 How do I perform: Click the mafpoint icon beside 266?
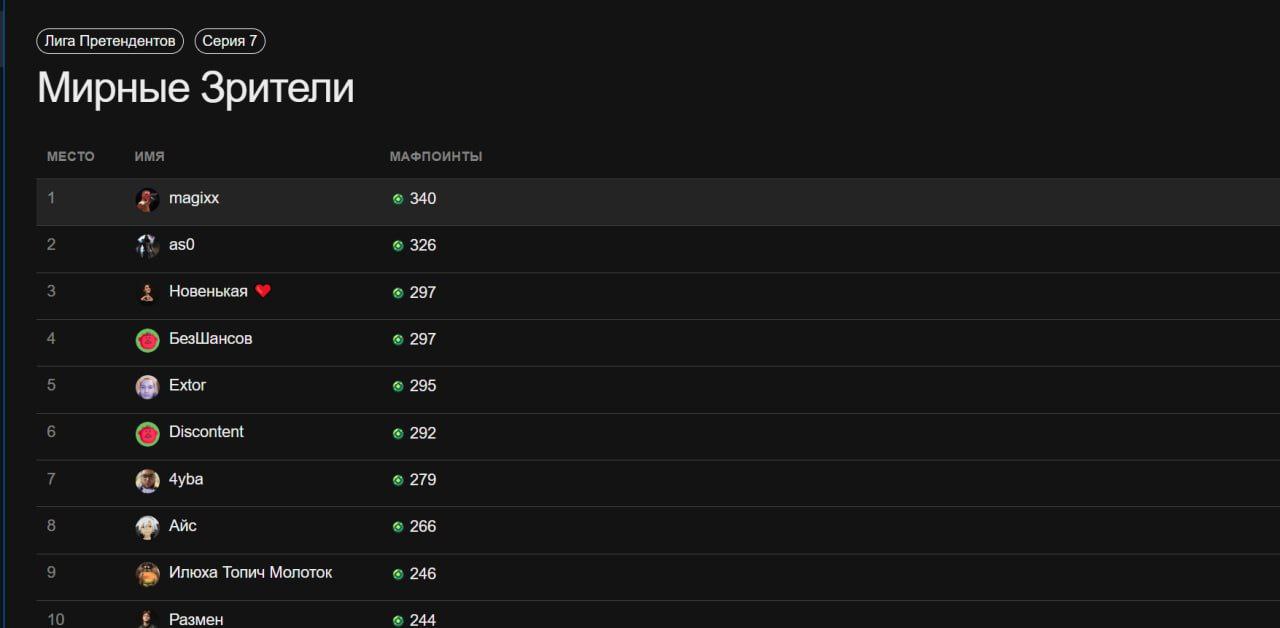click(398, 527)
